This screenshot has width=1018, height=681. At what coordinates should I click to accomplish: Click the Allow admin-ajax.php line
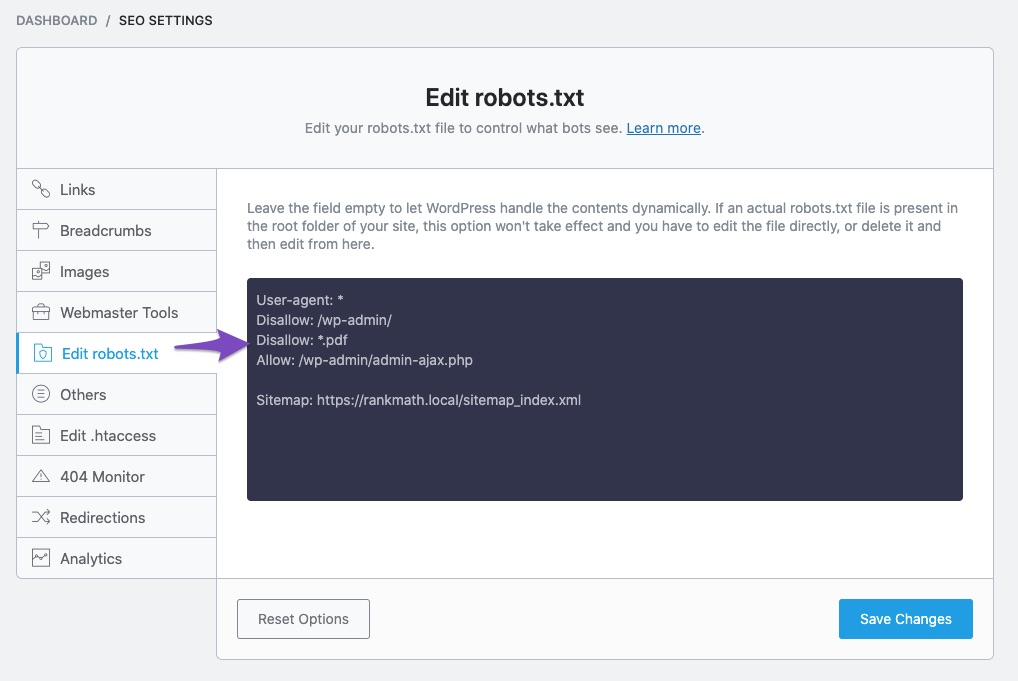[364, 360]
